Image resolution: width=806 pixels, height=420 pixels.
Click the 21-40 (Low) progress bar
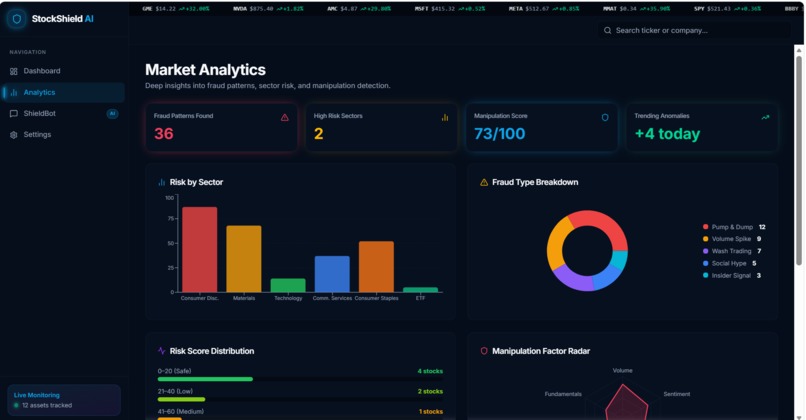[x=300, y=399]
